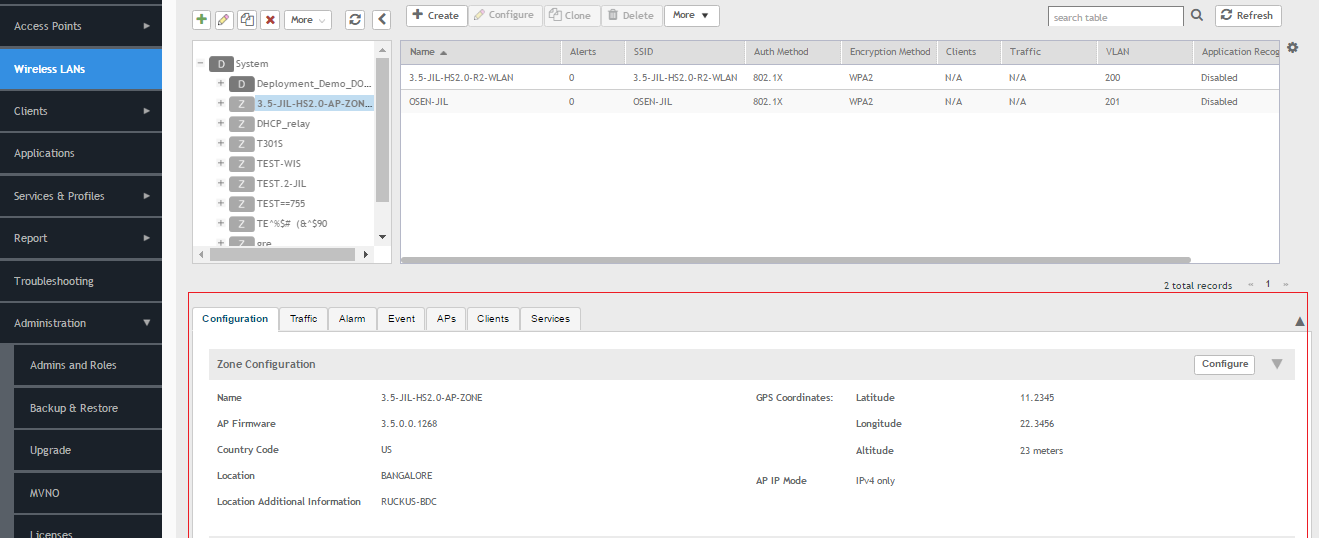1319x538 pixels.
Task: Click the magnifier search icon
Action: 1197,16
